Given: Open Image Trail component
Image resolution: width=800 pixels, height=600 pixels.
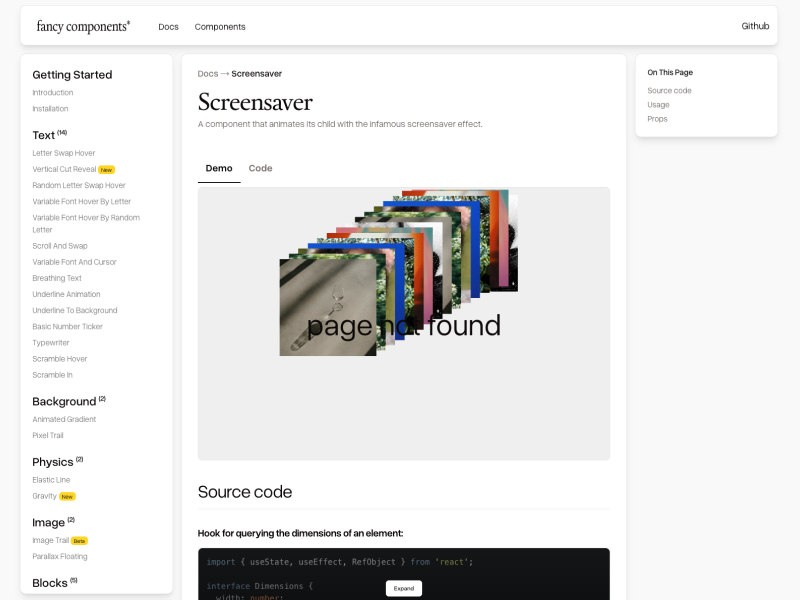Looking at the screenshot, I should (x=51, y=540).
